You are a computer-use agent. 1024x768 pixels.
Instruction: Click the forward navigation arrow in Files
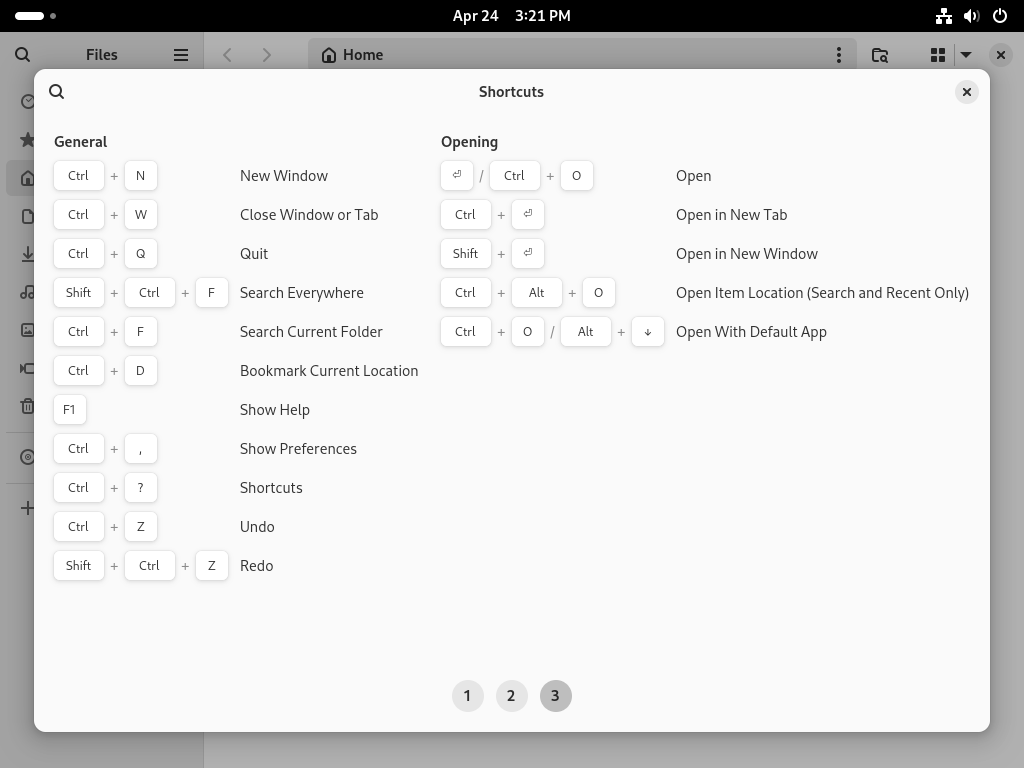pyautogui.click(x=266, y=55)
